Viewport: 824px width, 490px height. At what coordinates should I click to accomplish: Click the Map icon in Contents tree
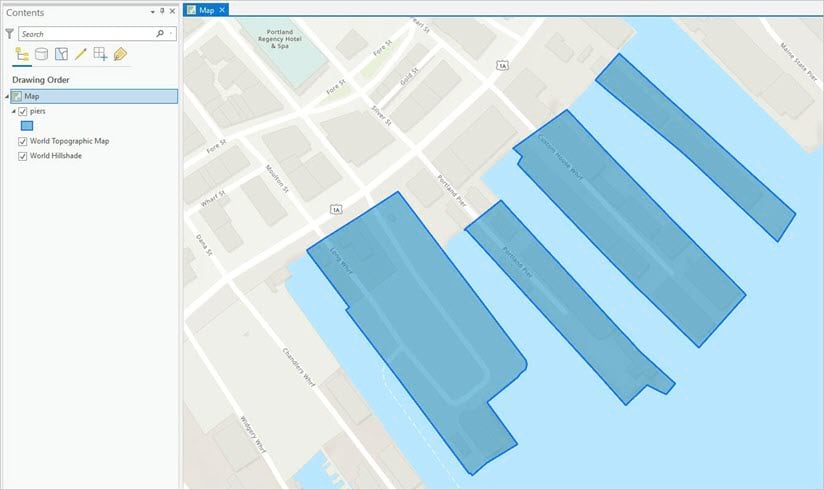[x=17, y=96]
